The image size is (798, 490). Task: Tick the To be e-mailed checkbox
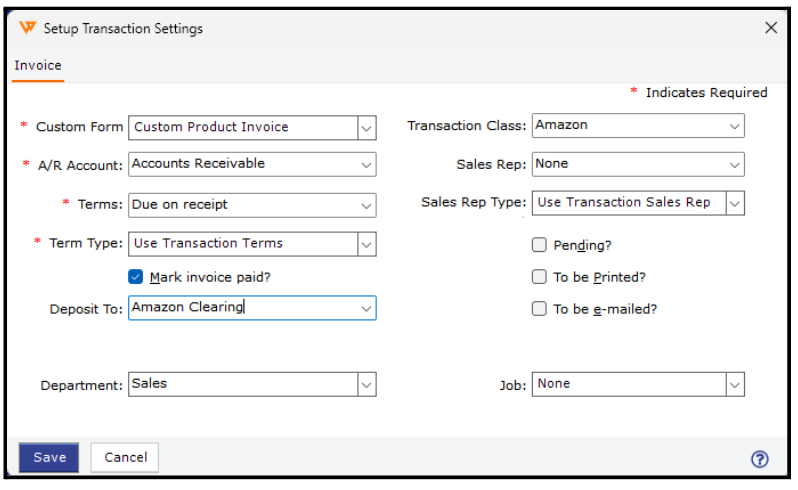point(539,309)
